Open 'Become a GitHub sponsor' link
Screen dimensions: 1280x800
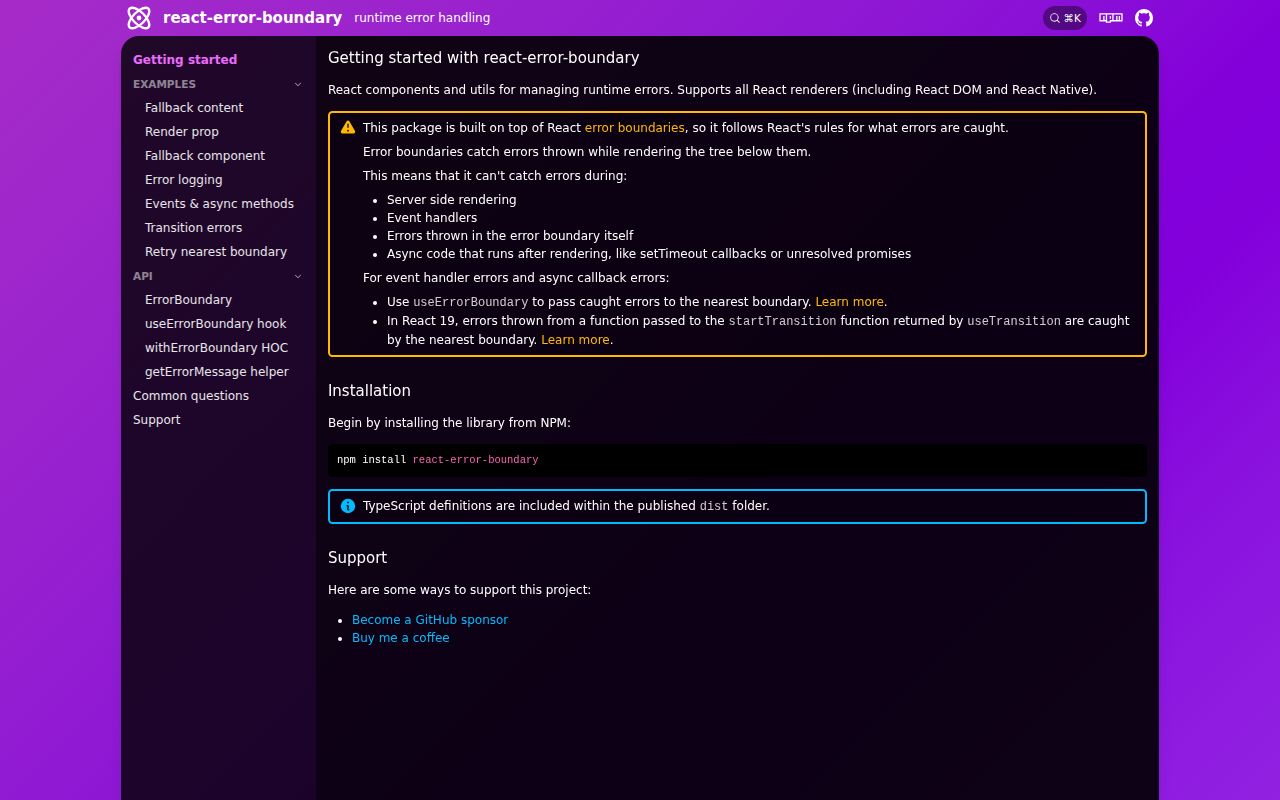point(430,620)
